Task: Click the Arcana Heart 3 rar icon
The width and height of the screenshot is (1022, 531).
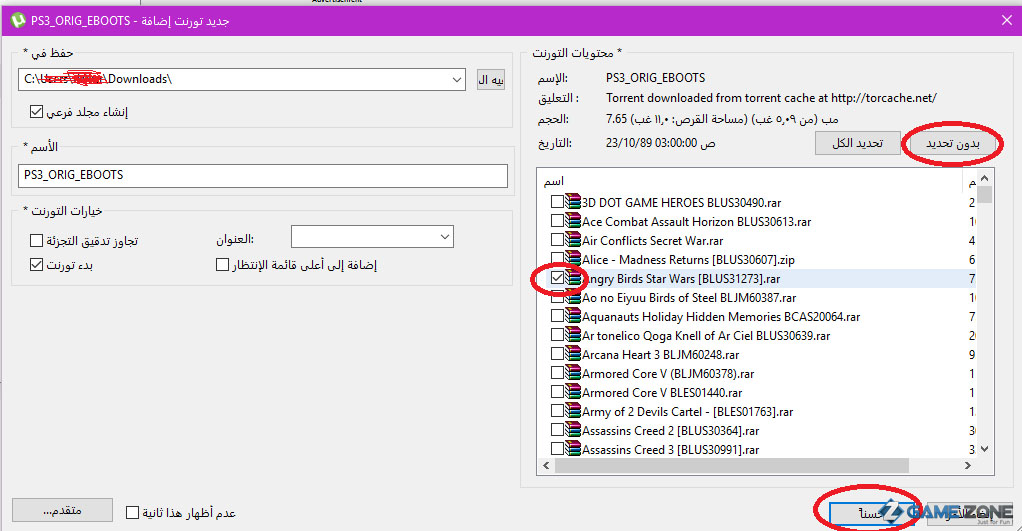Action: tap(573, 354)
